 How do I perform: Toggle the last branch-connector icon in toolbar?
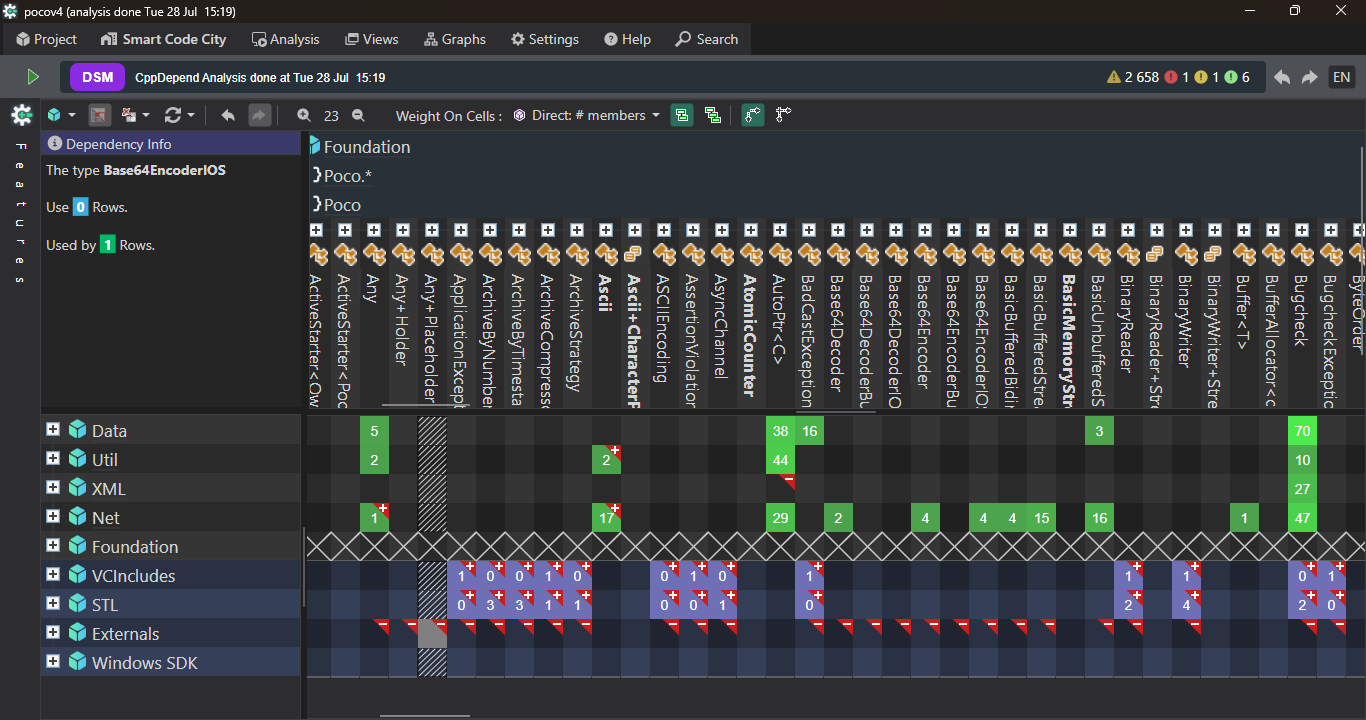(783, 115)
